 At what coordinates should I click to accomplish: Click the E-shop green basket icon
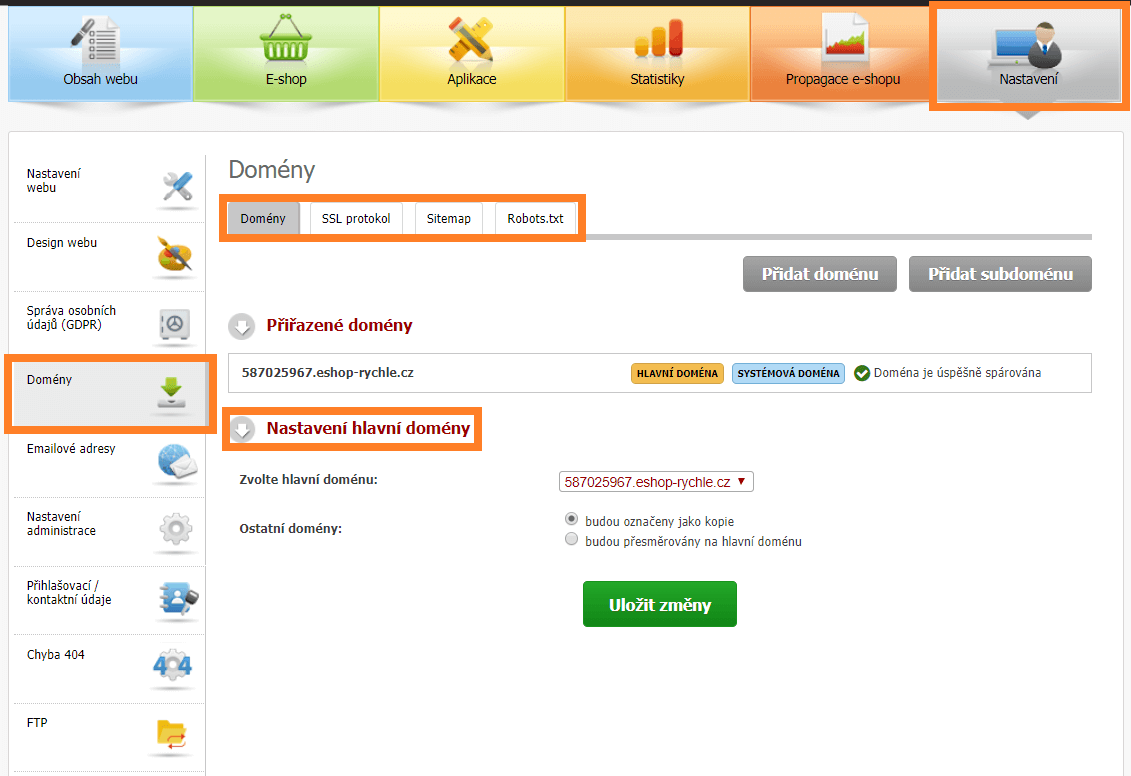[x=286, y=38]
